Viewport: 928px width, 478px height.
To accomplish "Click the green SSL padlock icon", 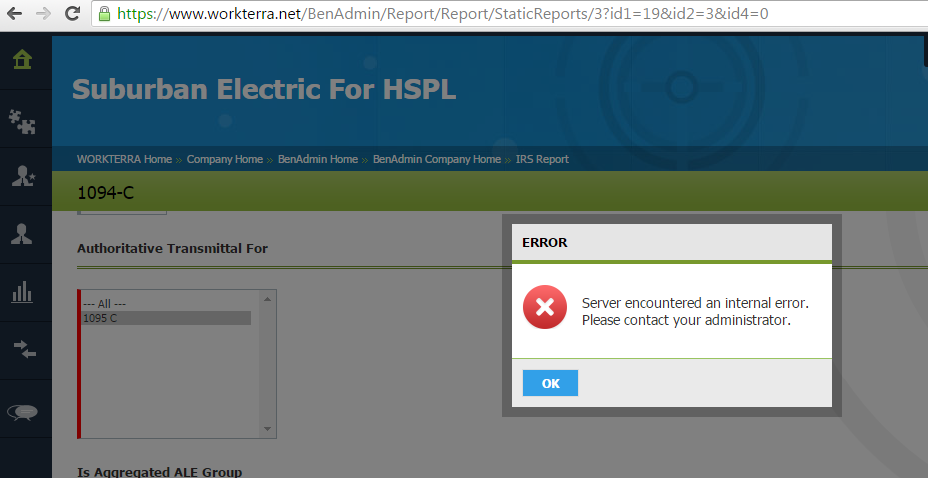I will pyautogui.click(x=104, y=14).
